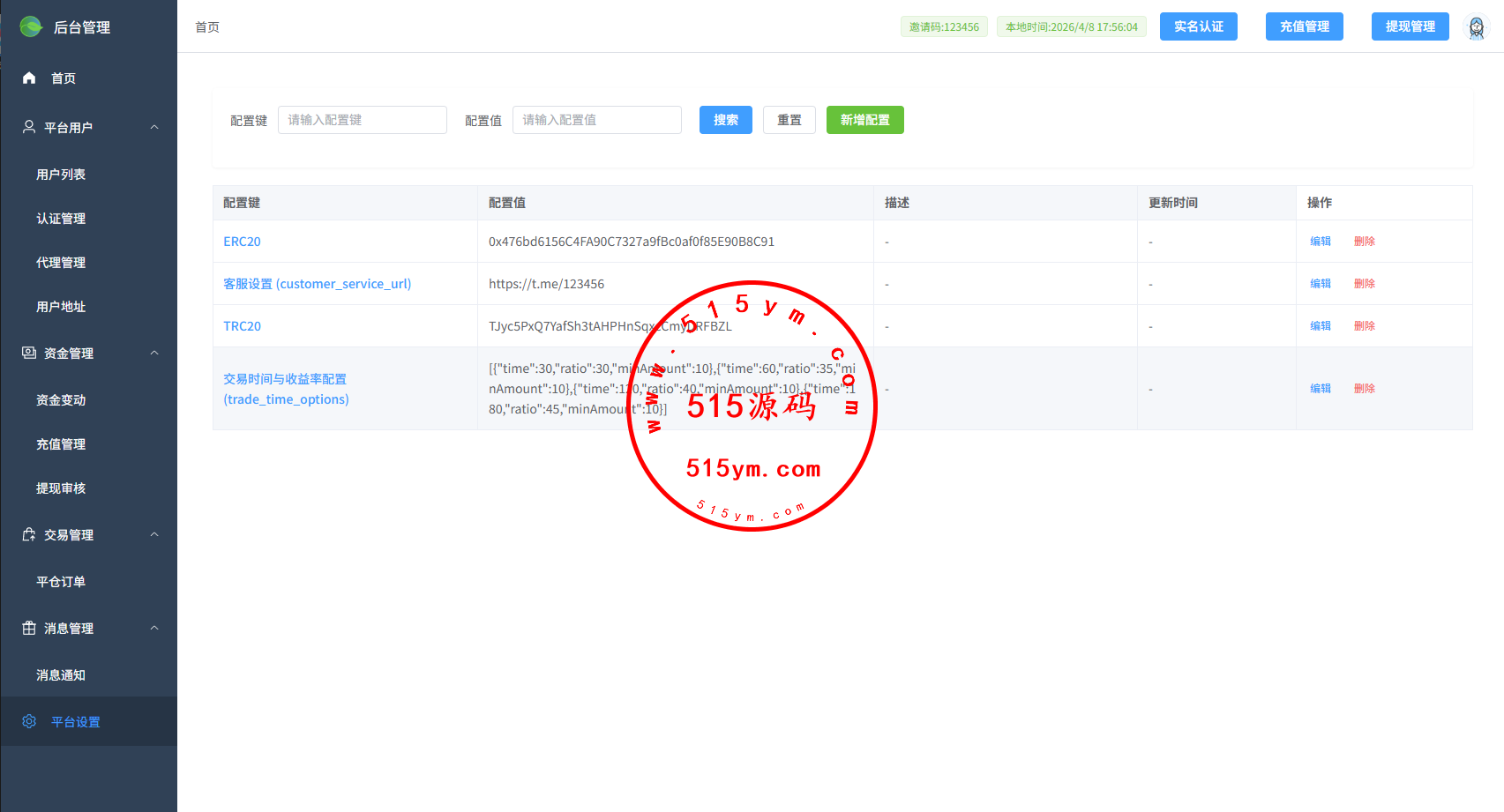This screenshot has width=1504, height=812.
Task: Click 编辑 link for ERC20 row
Action: [x=1320, y=242]
